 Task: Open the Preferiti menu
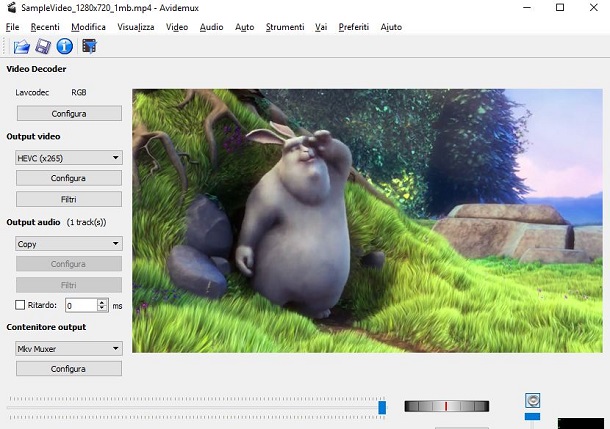tap(354, 27)
